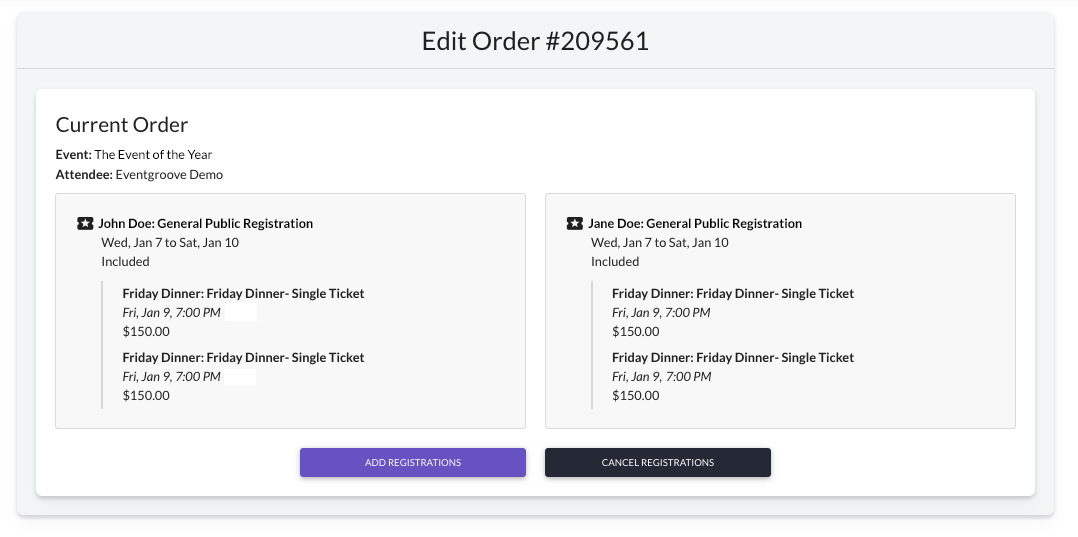Click the Cancel Registrations button

(658, 463)
